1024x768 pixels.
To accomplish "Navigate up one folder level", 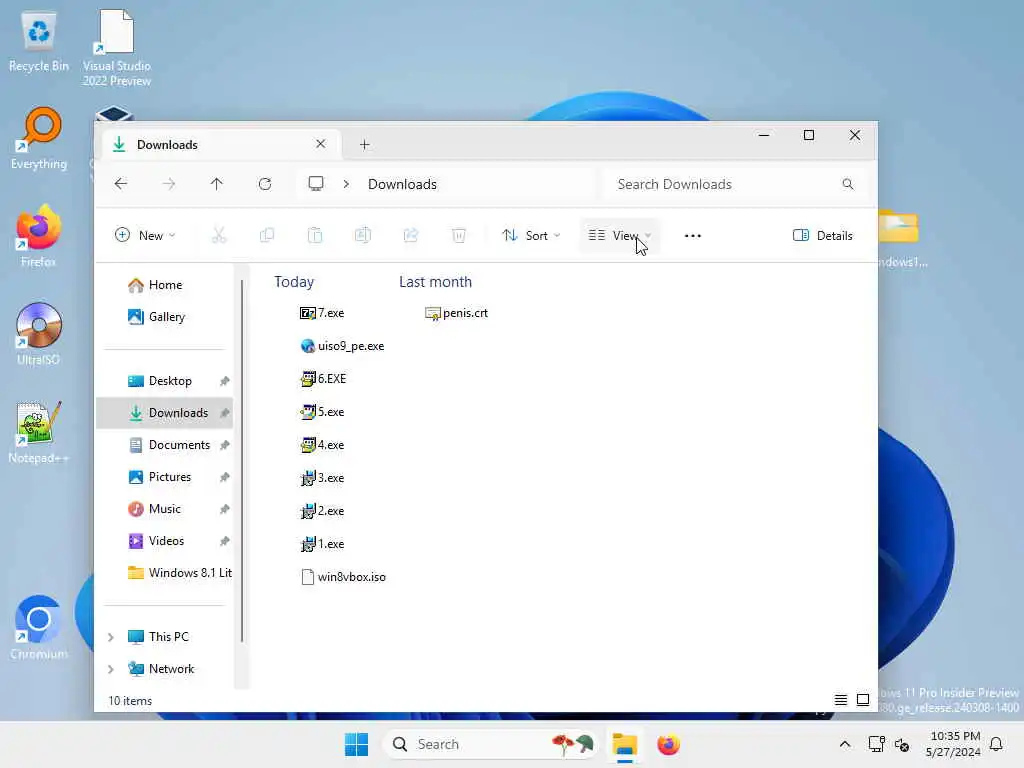I will [x=216, y=184].
